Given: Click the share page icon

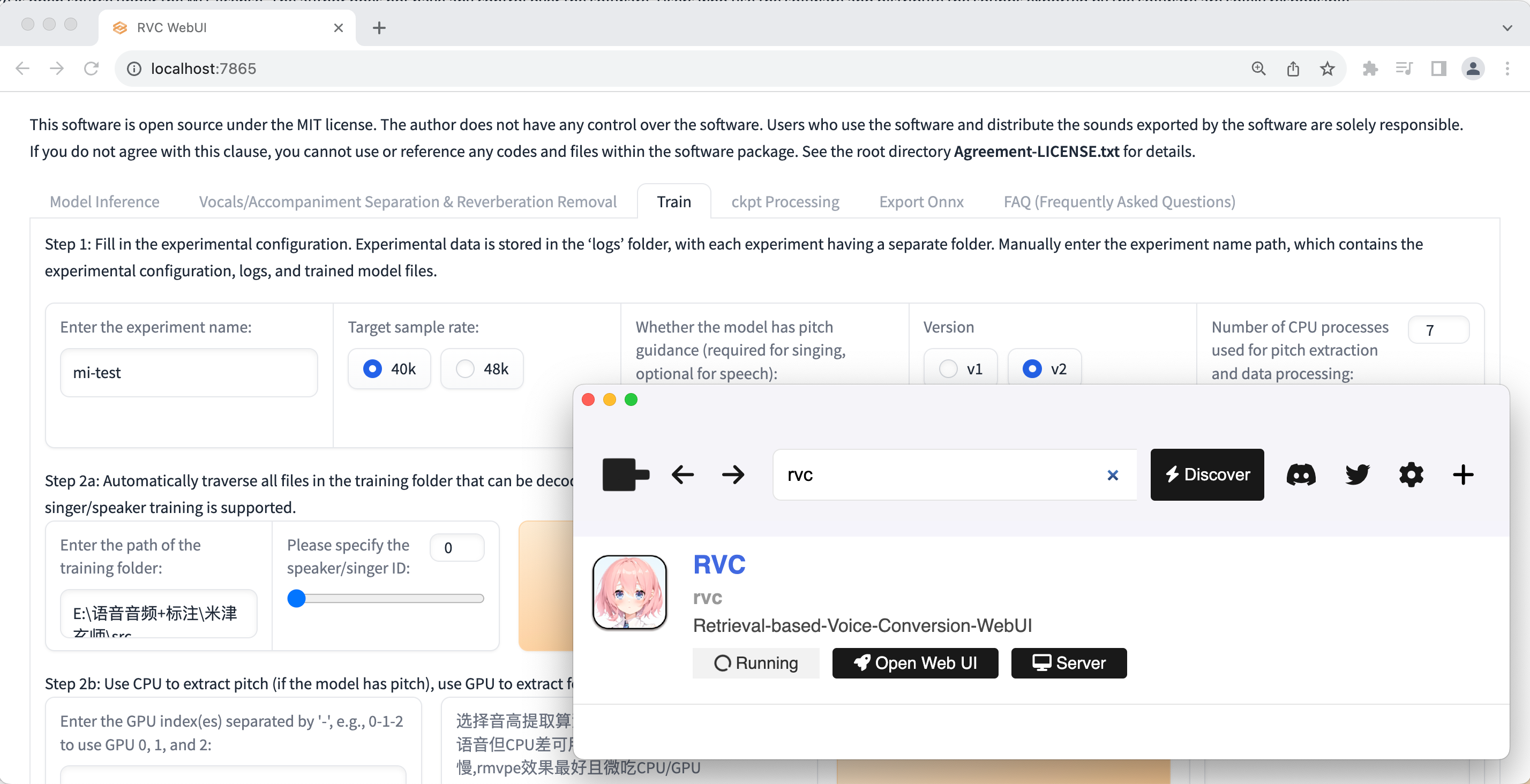Looking at the screenshot, I should [1293, 69].
